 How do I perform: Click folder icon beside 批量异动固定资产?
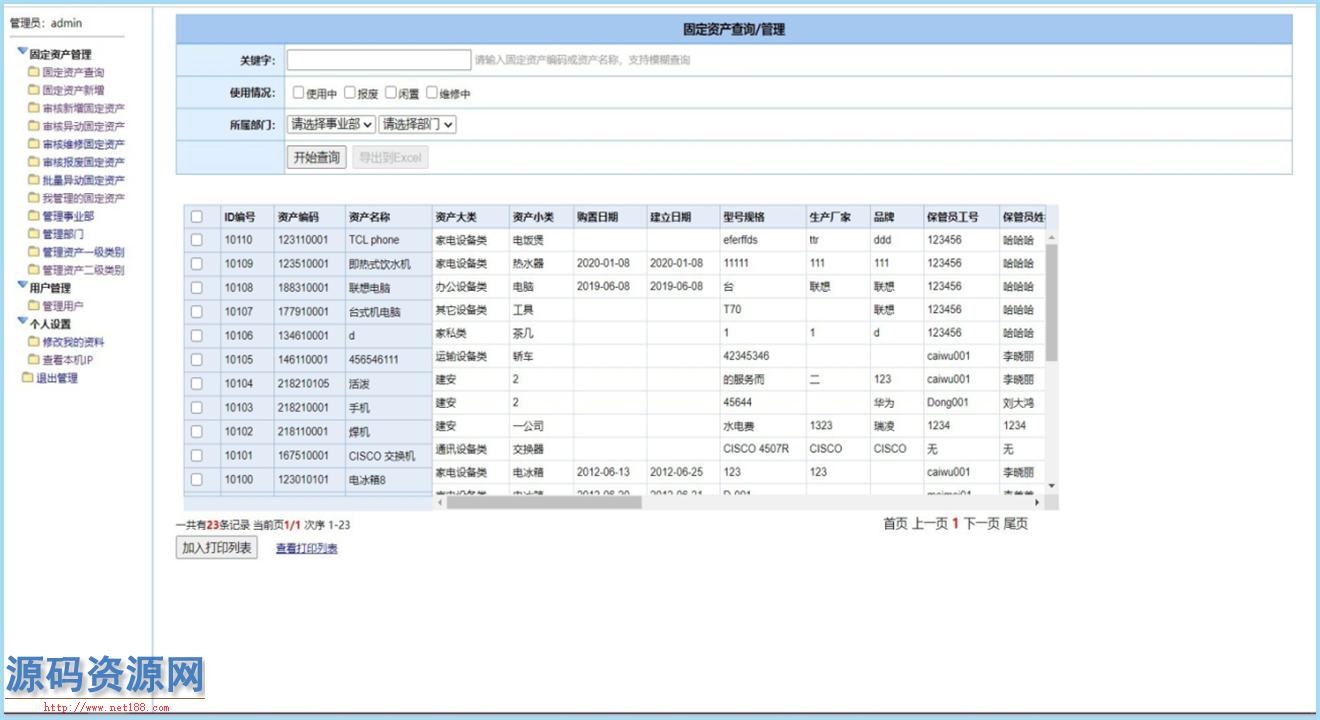tap(34, 180)
